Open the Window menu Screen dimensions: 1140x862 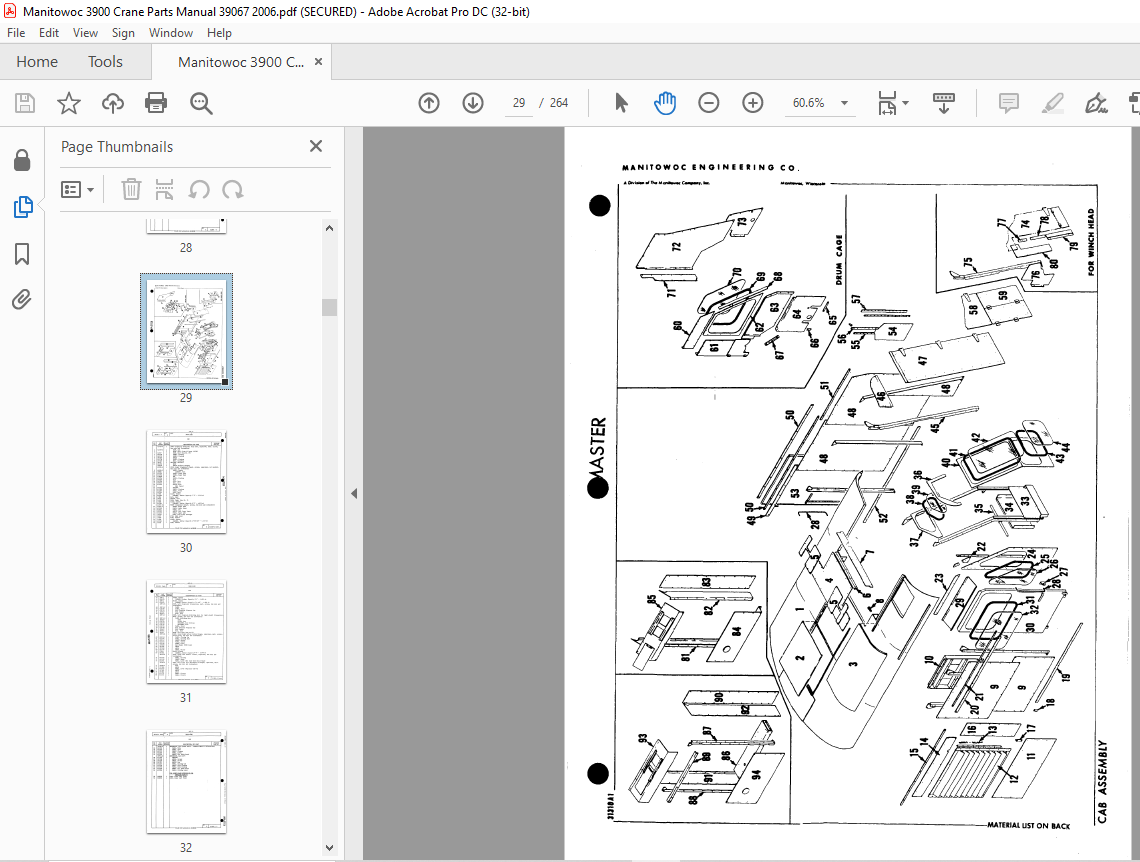point(171,33)
